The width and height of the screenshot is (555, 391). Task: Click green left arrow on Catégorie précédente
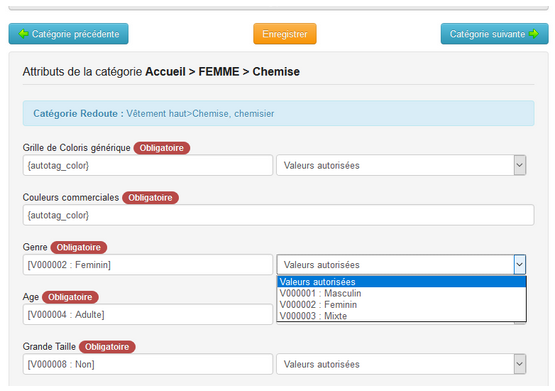coord(23,34)
